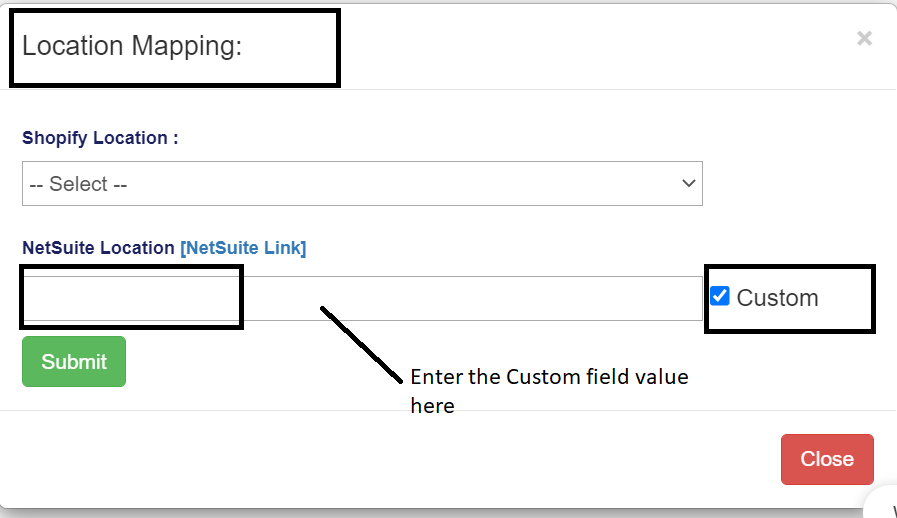The image size is (897, 518).
Task: Click the 'Shopify Location :' field label
Action: coord(100,138)
